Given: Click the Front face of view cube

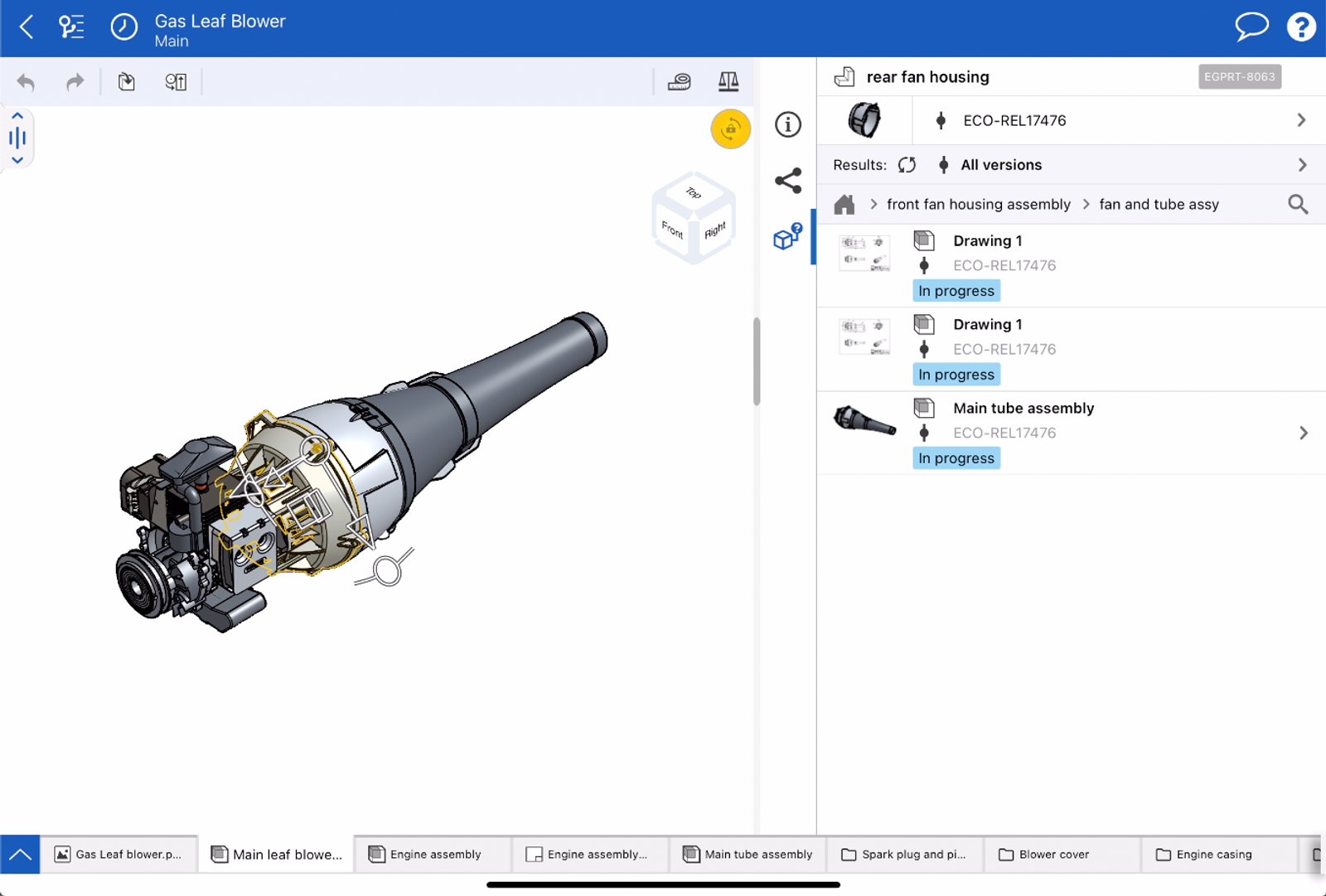Looking at the screenshot, I should pos(672,230).
